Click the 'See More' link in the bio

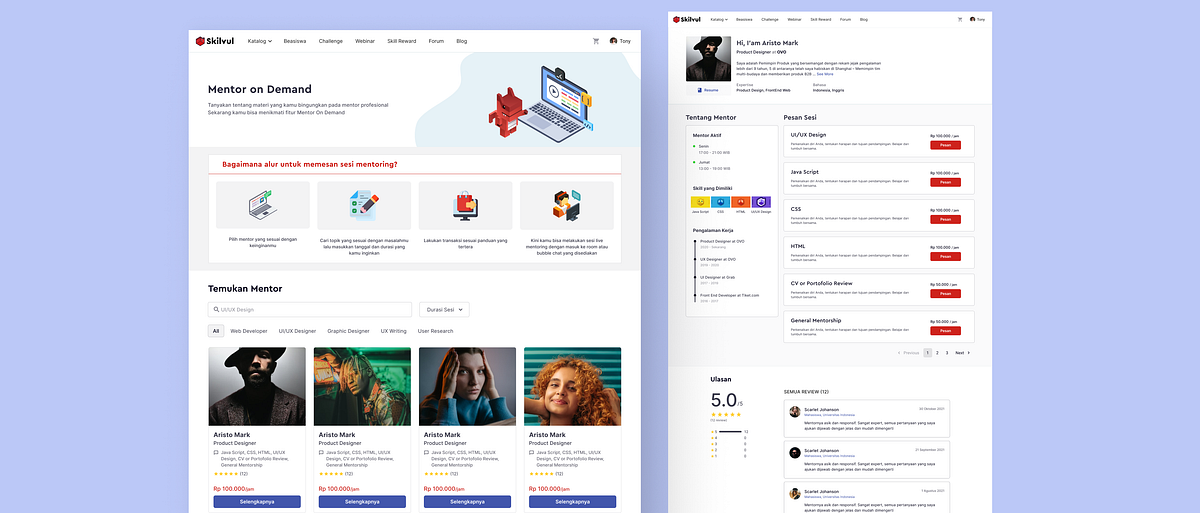pos(825,74)
